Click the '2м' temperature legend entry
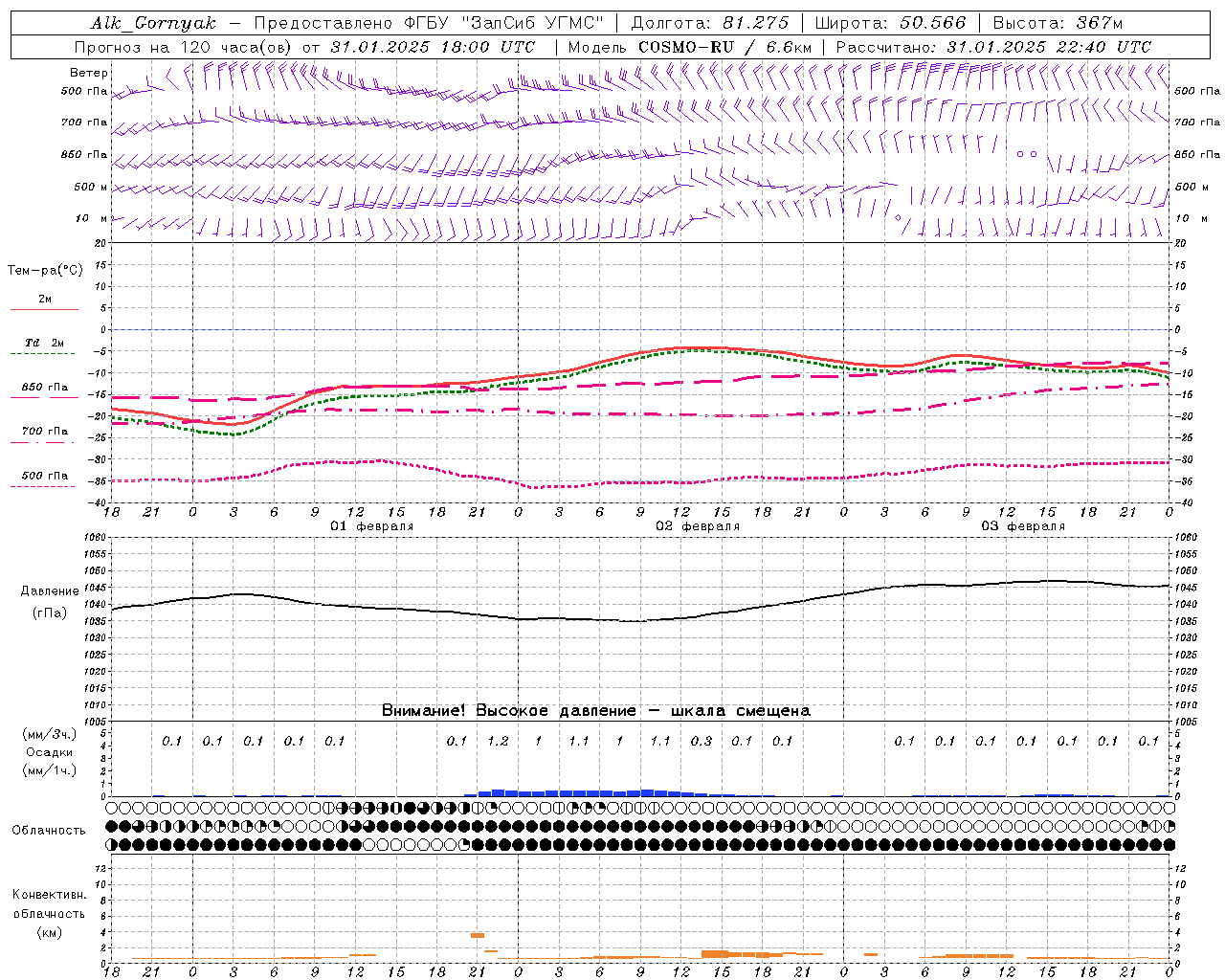The image size is (1225, 980). [45, 300]
